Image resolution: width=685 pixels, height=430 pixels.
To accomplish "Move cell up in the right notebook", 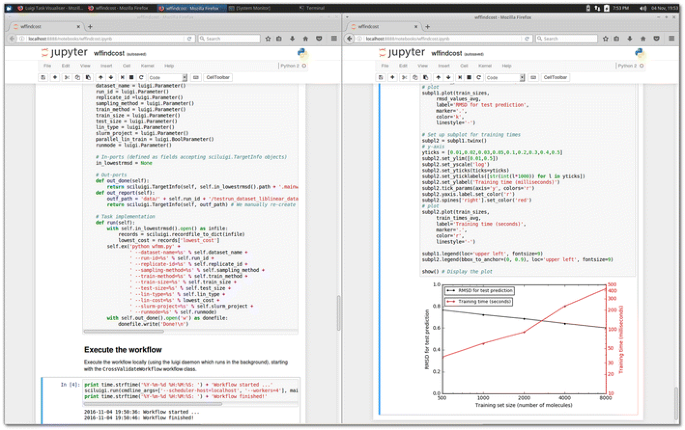I will [438, 77].
